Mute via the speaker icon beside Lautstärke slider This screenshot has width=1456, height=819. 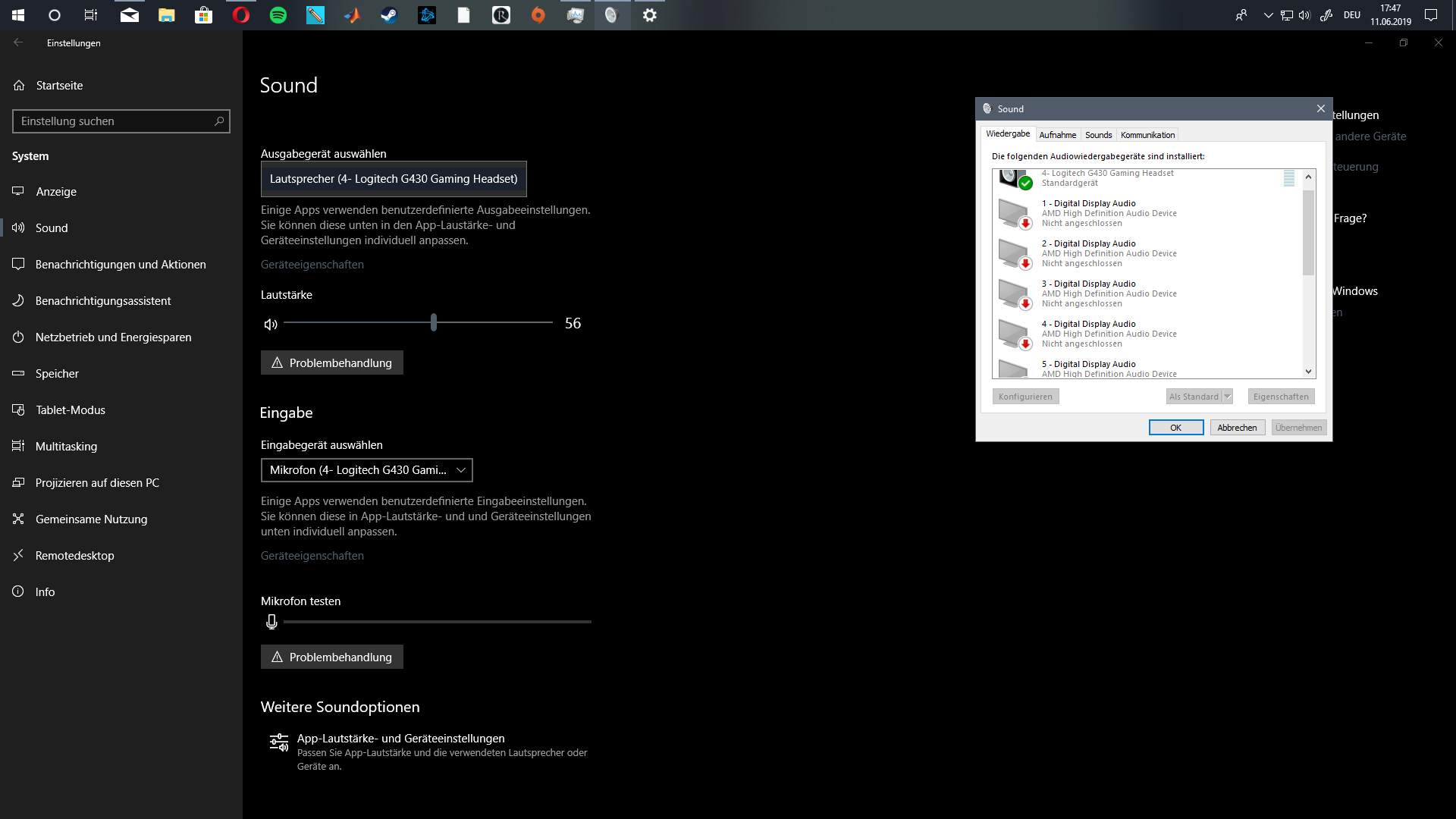271,324
